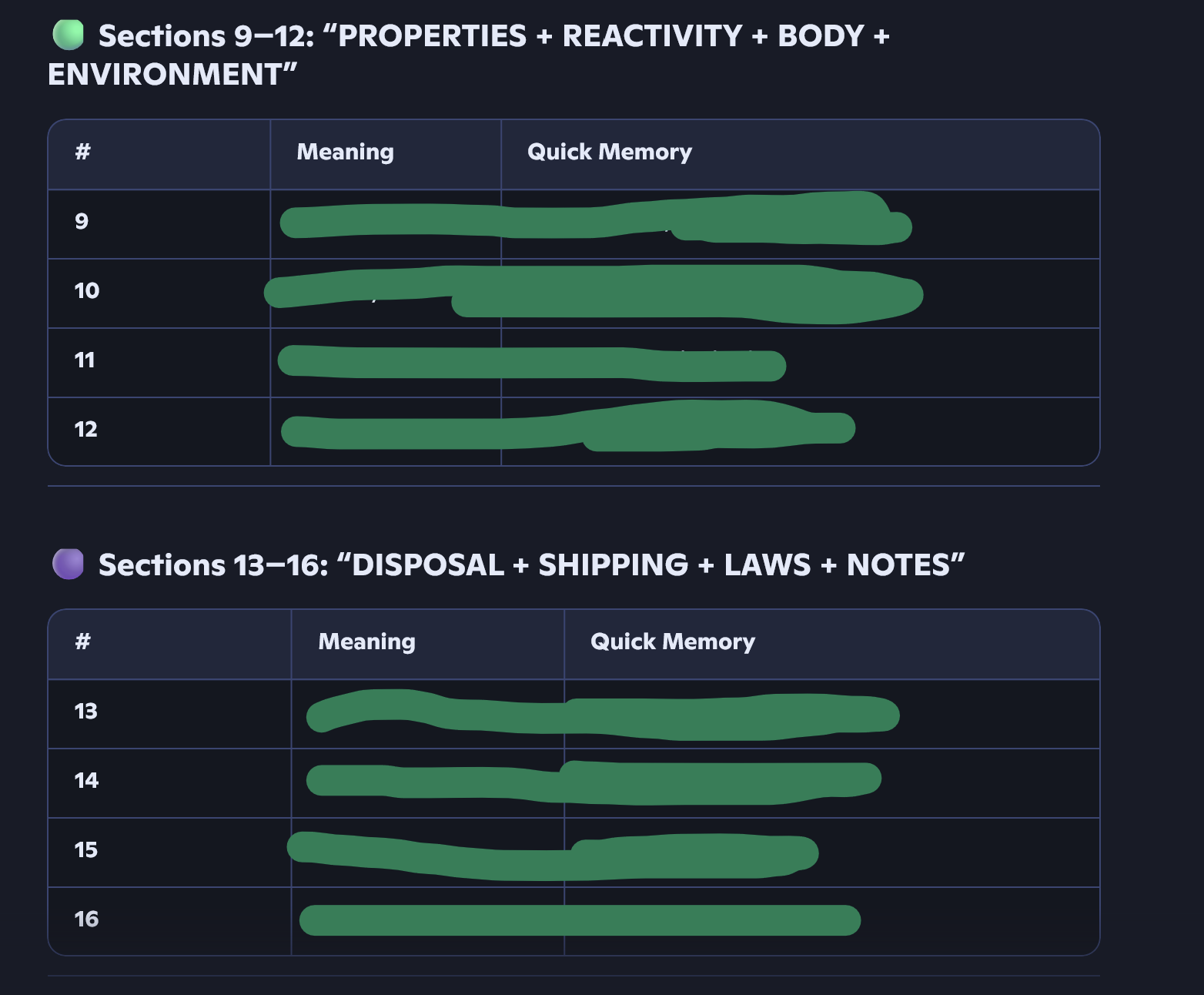Viewport: 1204px width, 995px height.
Task: Select row number 12 cell
Action: 85,430
